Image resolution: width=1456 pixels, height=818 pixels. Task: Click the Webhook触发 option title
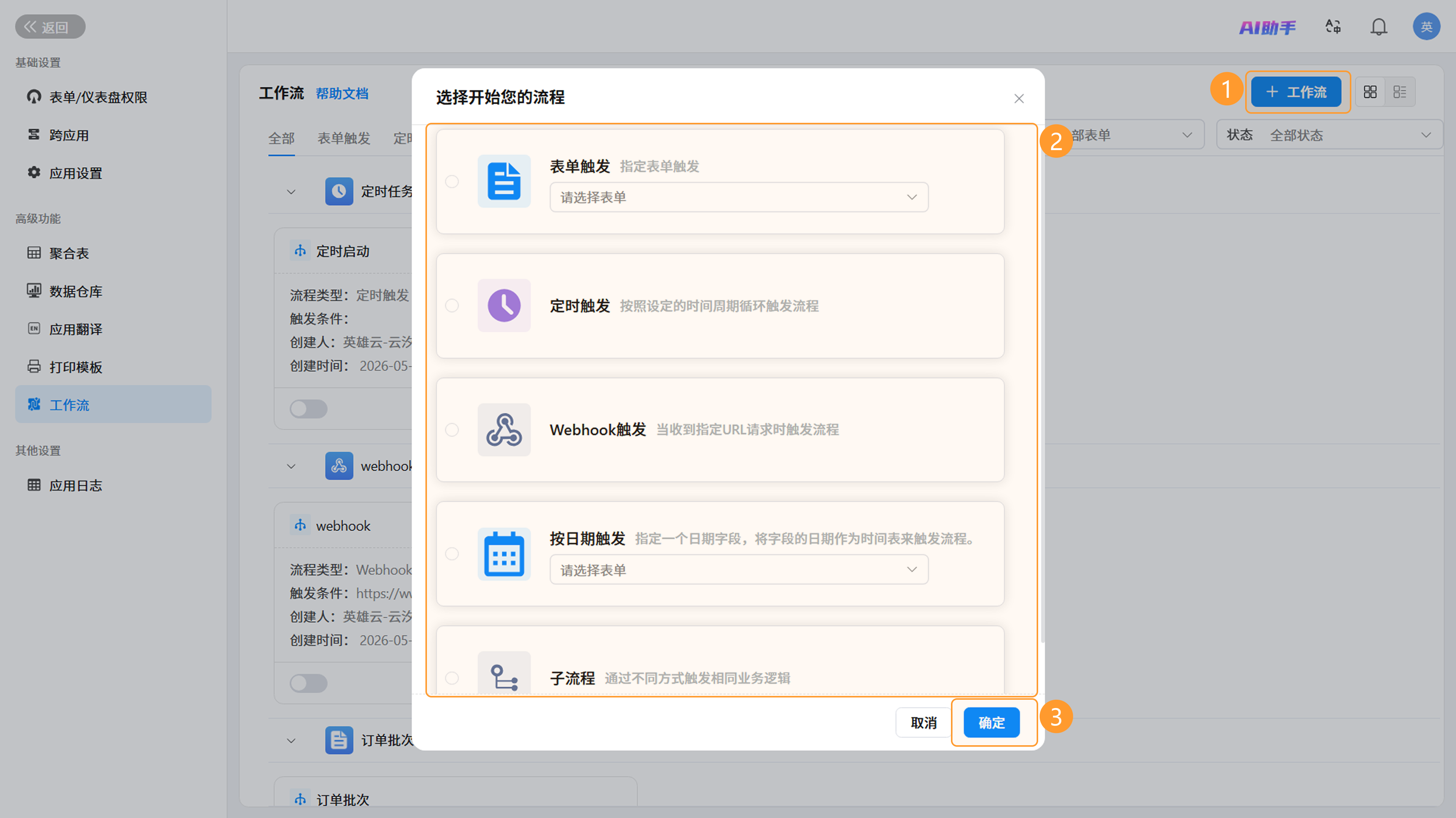(x=598, y=429)
